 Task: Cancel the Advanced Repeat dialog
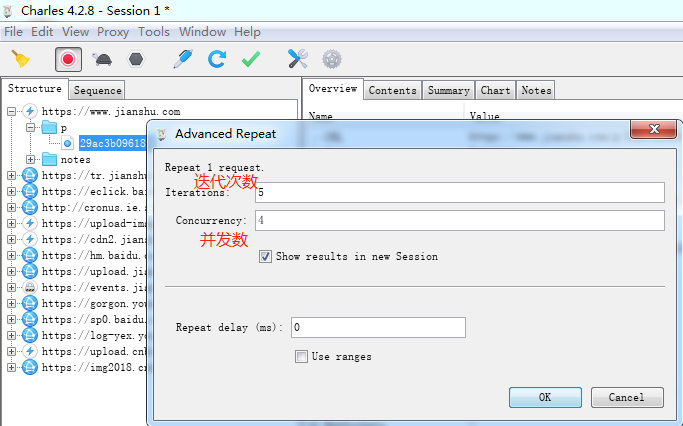[627, 397]
